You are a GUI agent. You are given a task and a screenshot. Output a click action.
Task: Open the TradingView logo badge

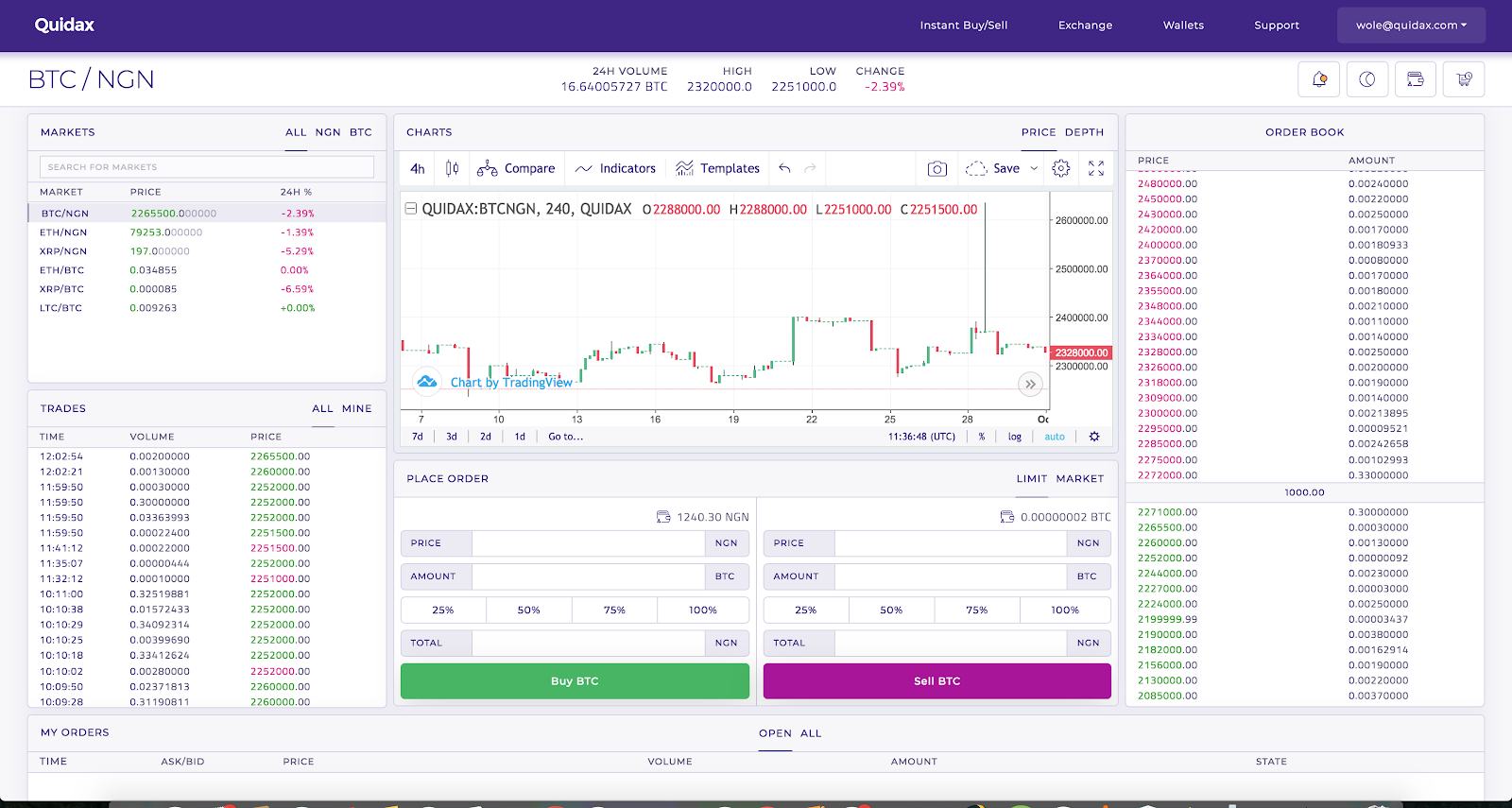coord(427,381)
